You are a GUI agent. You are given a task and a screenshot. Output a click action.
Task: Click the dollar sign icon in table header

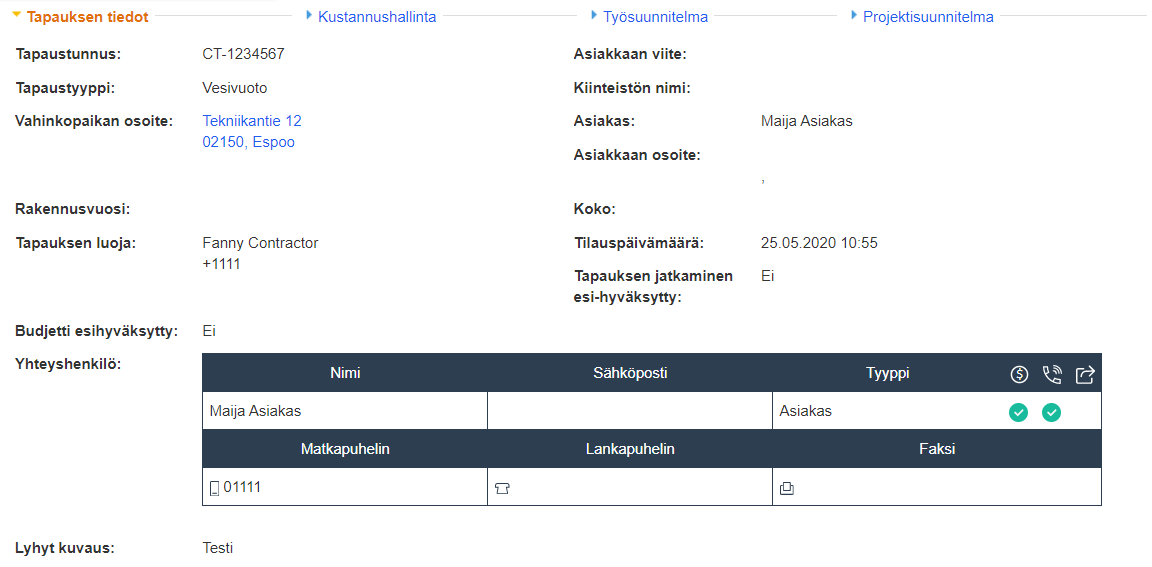[1019, 374]
